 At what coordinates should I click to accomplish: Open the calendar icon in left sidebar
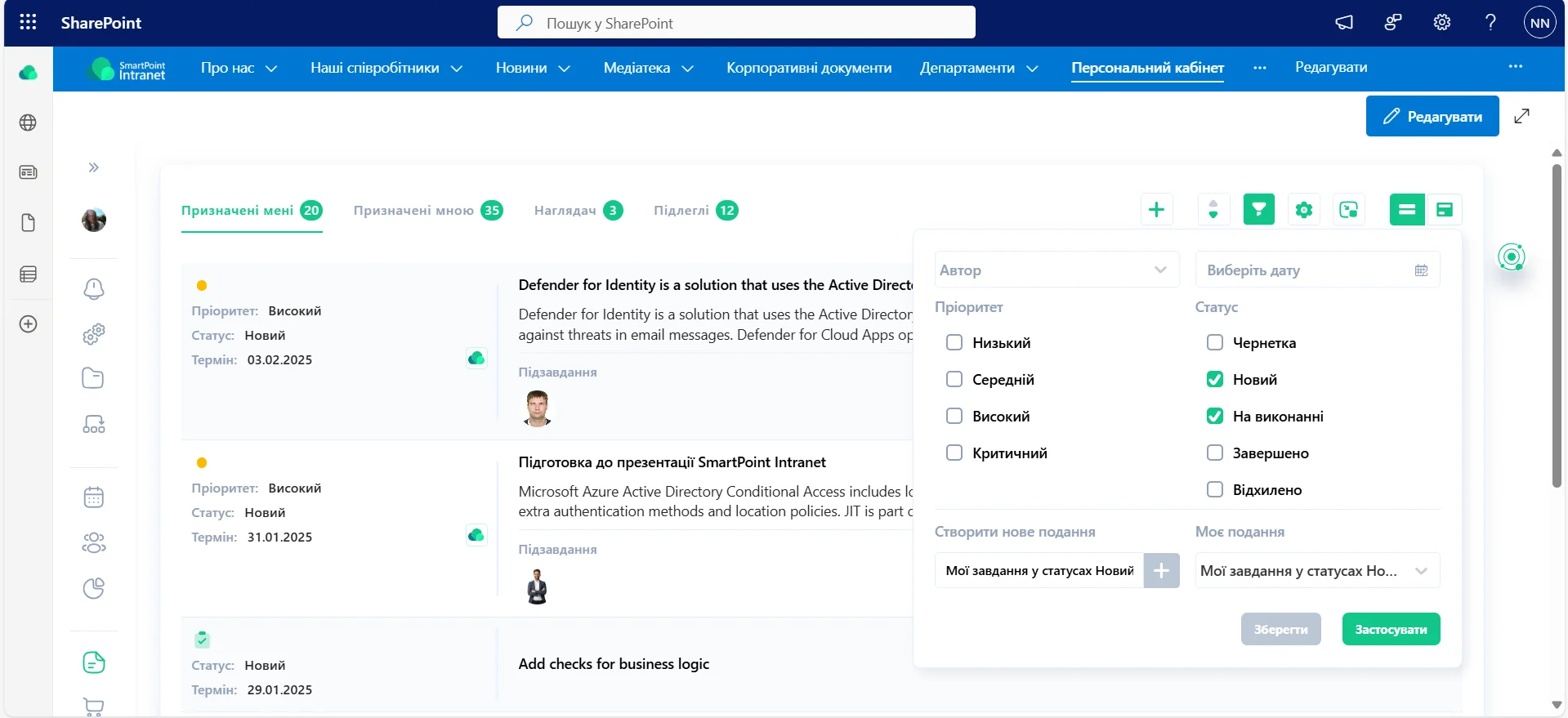click(94, 497)
